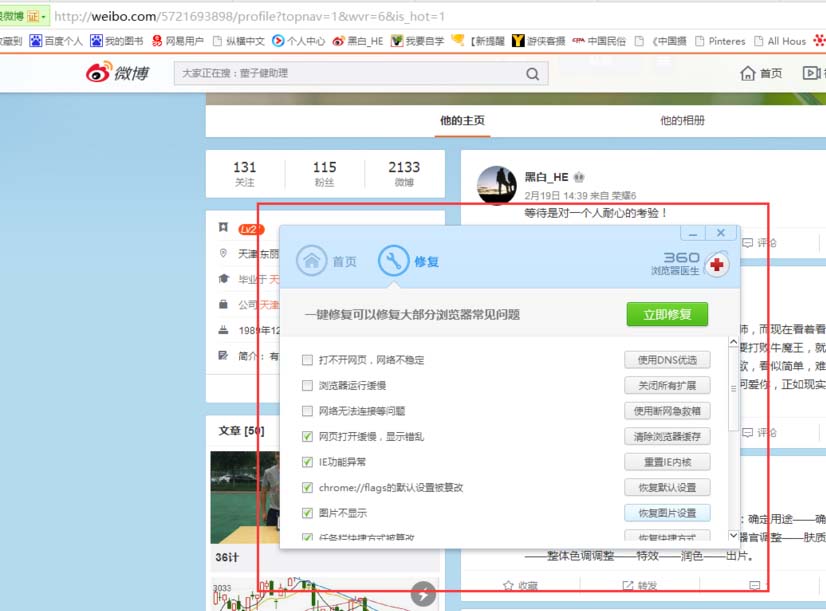Viewport: 826px width, 611px height.
Task: Click scroll down arrow in repair list
Action: pos(733,535)
